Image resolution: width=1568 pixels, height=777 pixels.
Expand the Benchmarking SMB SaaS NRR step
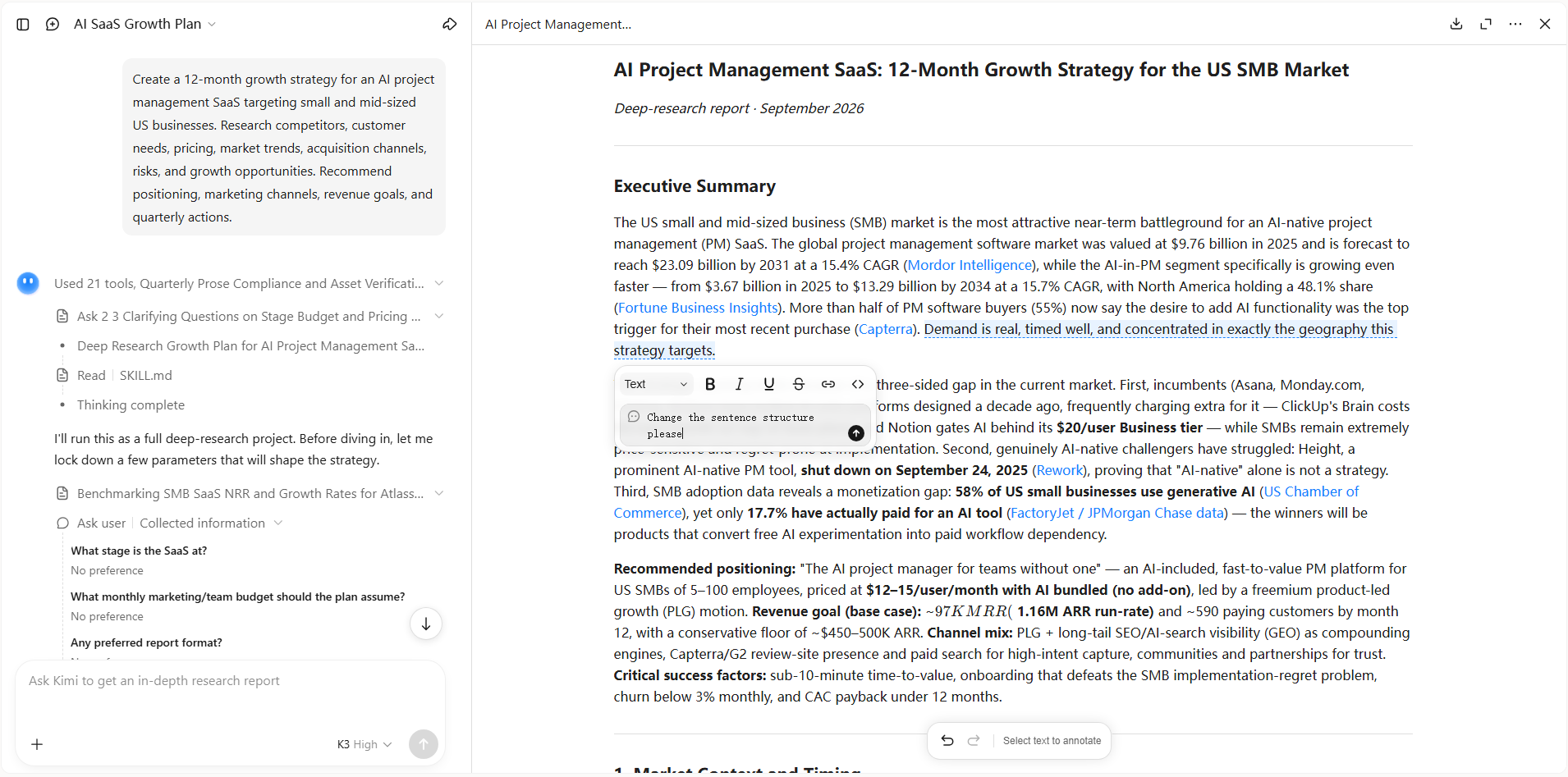(x=250, y=494)
